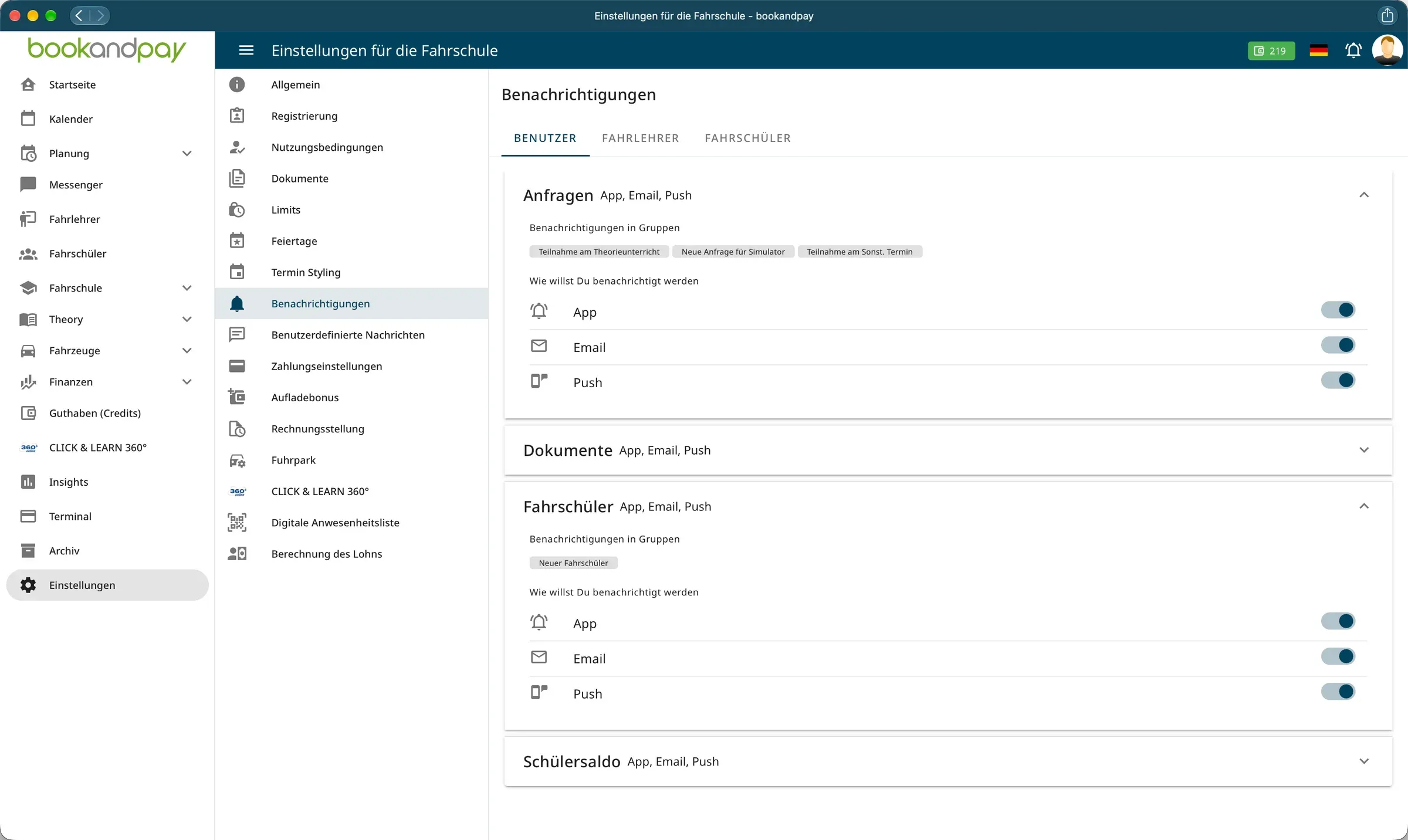
Task: Click the Guthaben (Credits) wallet icon
Action: tap(28, 413)
